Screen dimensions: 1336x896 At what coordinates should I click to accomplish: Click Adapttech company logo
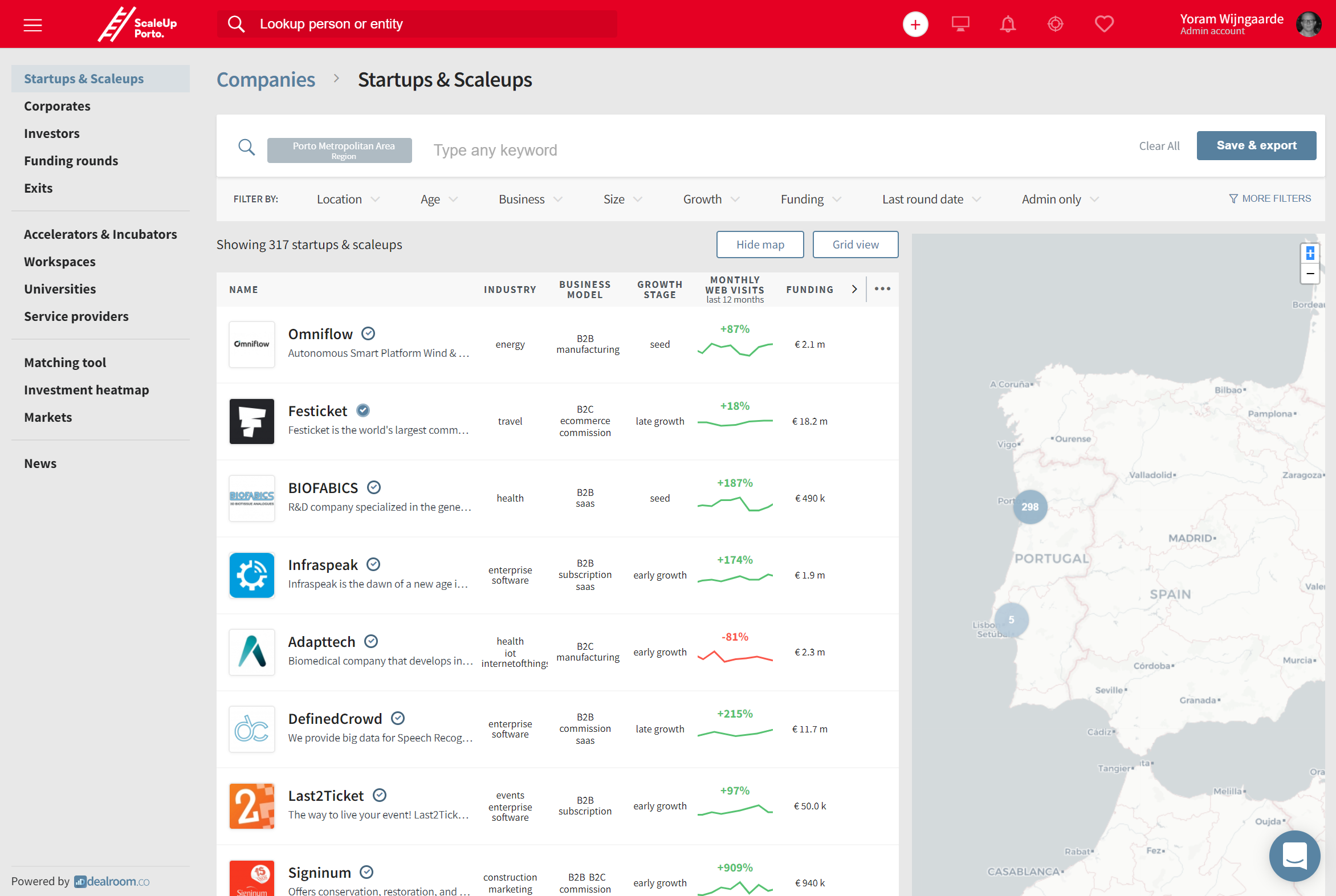point(251,652)
